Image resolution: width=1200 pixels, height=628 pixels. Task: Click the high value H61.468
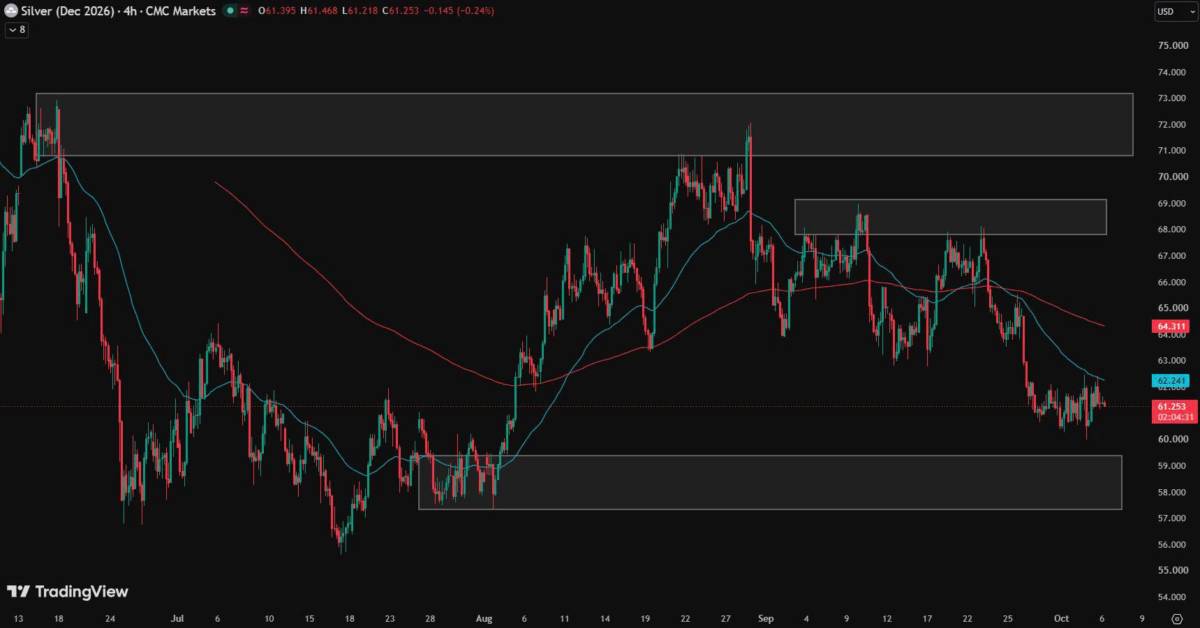tap(321, 11)
